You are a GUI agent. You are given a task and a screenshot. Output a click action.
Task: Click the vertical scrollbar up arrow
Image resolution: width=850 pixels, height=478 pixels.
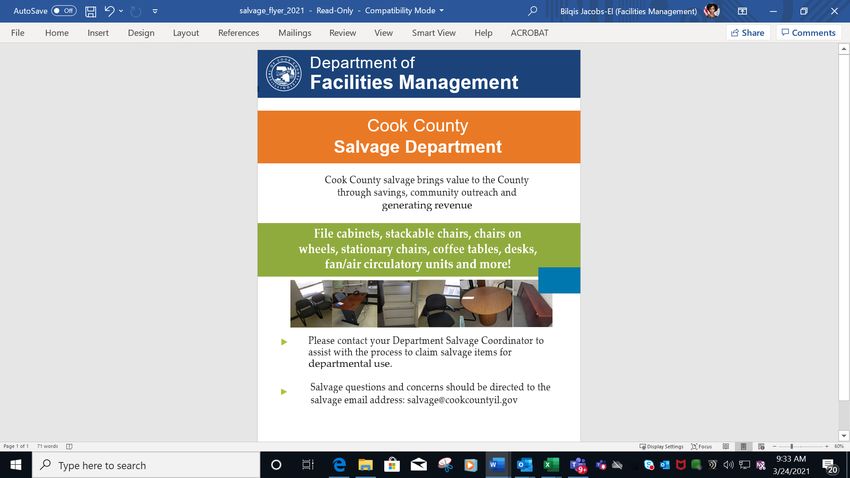point(843,49)
